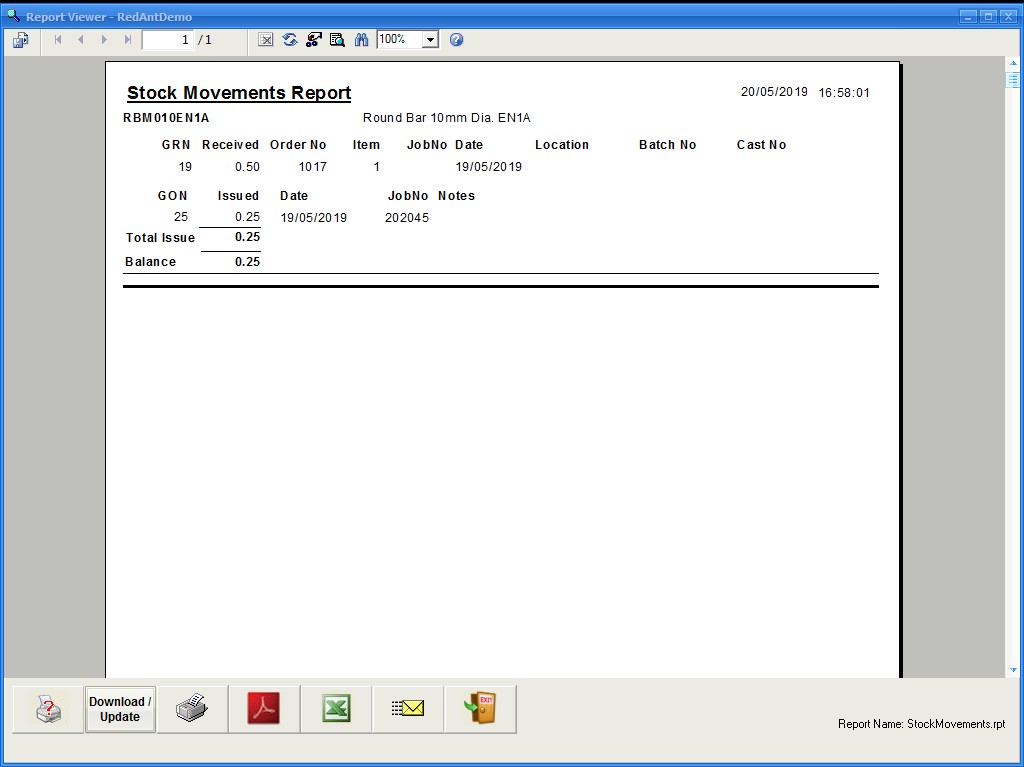Image resolution: width=1024 pixels, height=767 pixels.
Task: Print the report with the printer icon
Action: coord(192,709)
